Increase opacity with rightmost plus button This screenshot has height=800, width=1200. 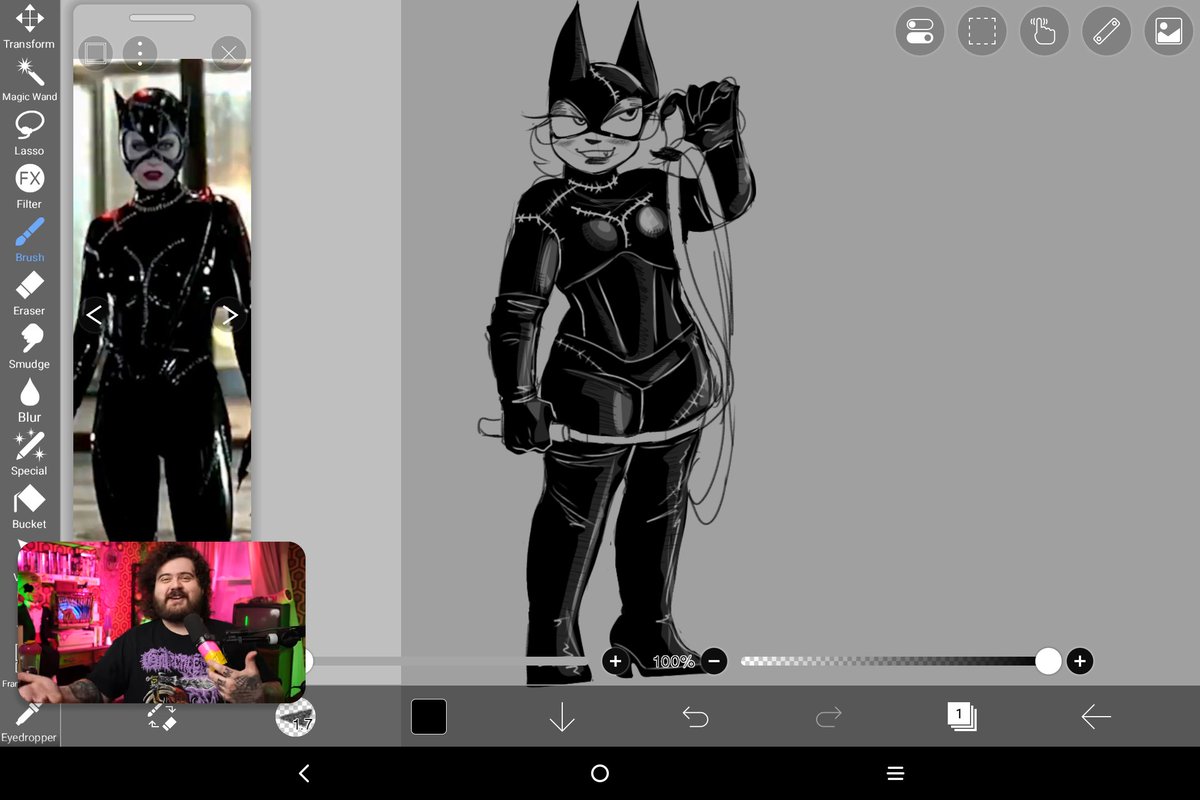[1079, 661]
